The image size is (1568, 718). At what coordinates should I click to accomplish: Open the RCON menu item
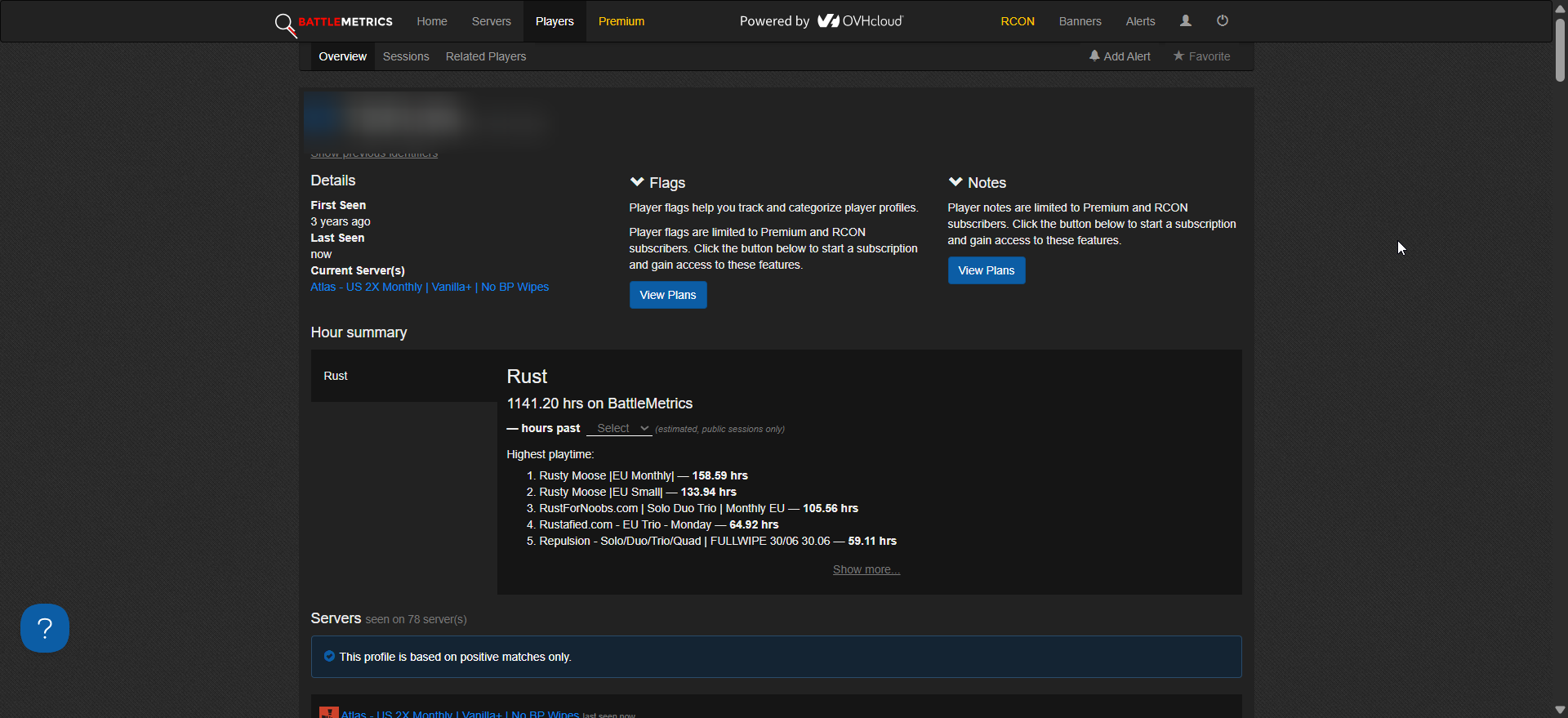tap(1018, 21)
